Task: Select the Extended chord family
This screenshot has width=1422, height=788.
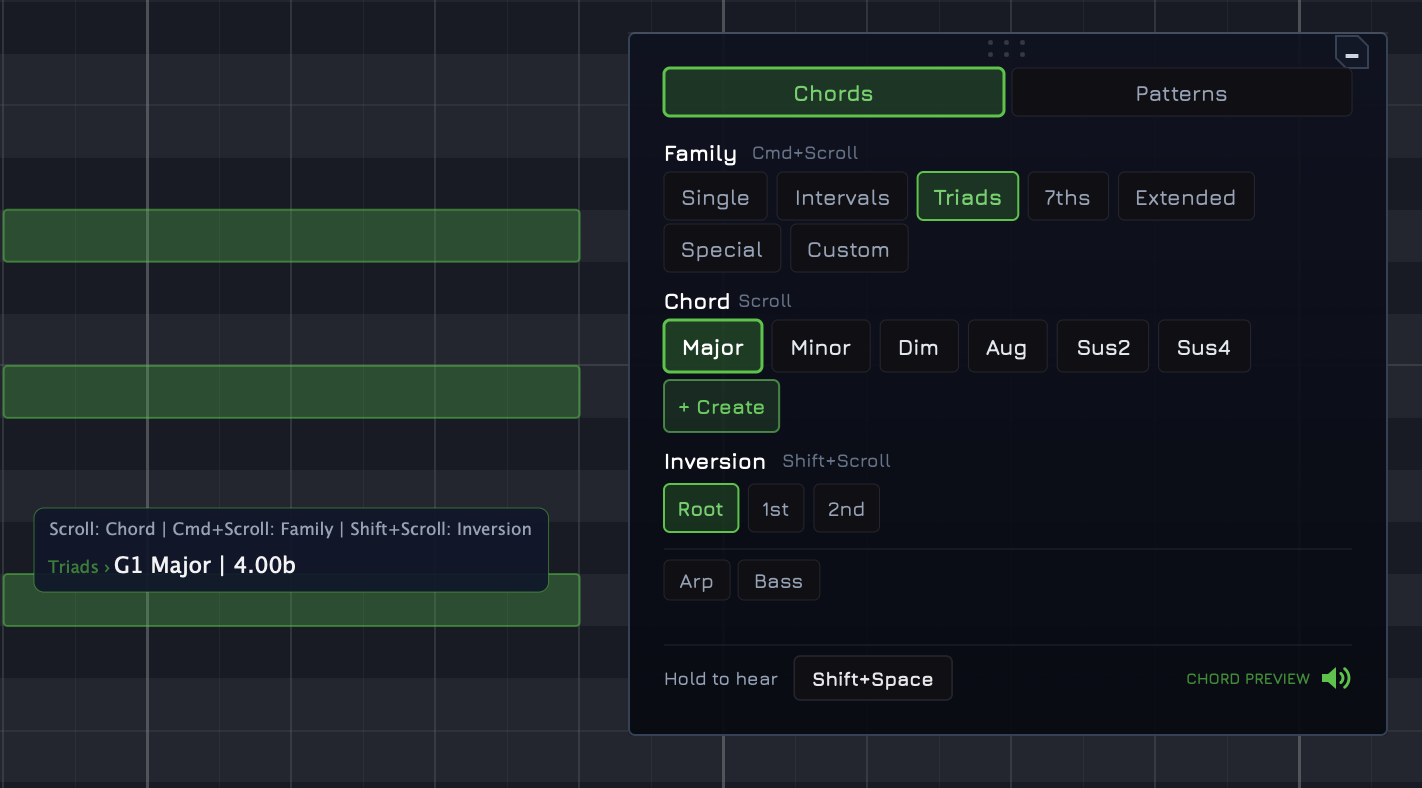Action: pos(1185,197)
